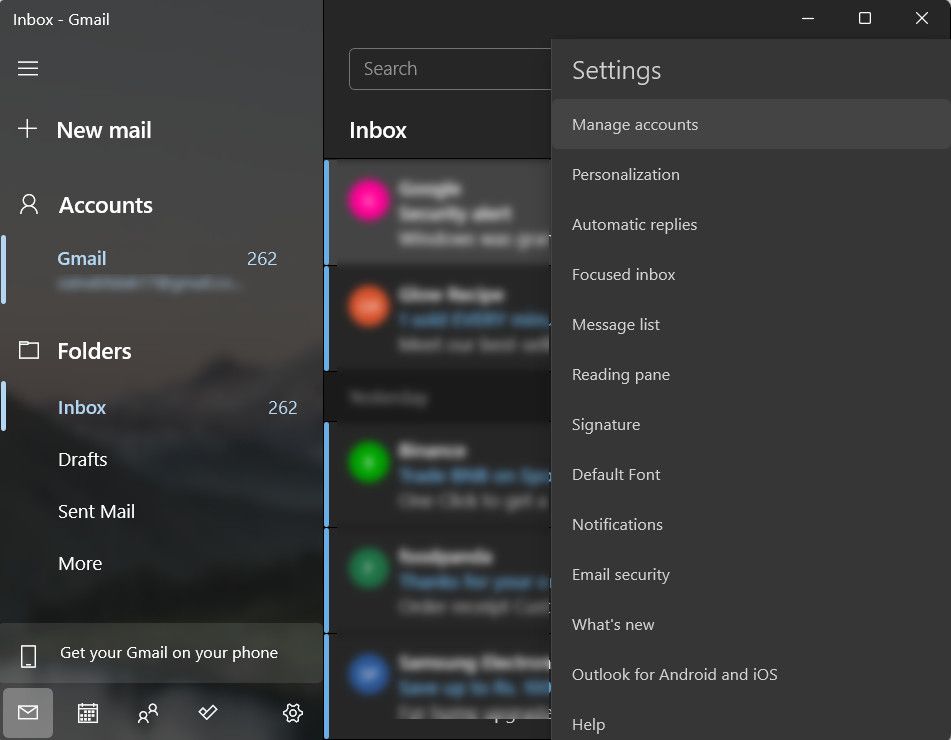Viewport: 951px width, 740px height.
Task: Open Default Font settings
Action: point(751,474)
